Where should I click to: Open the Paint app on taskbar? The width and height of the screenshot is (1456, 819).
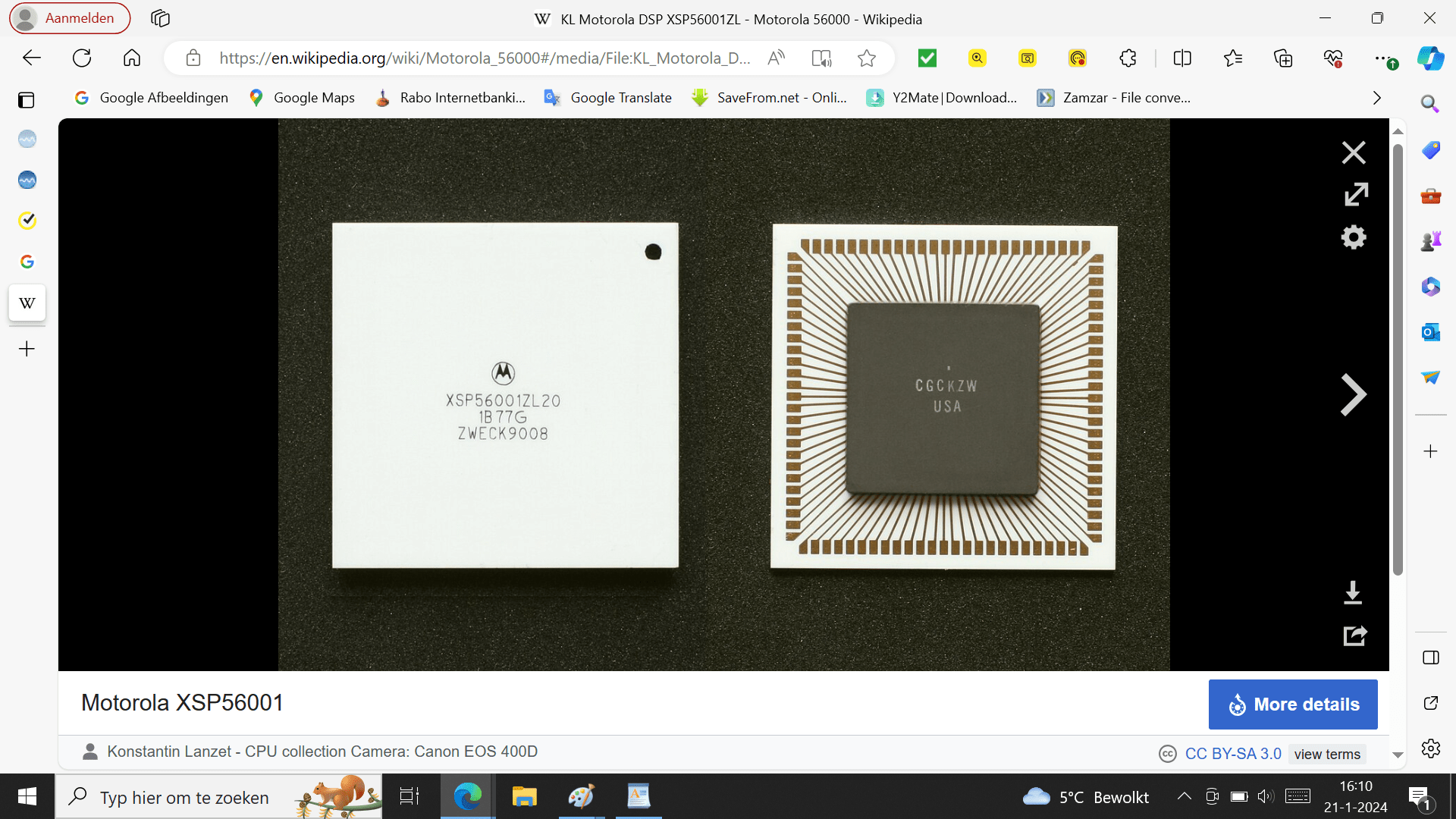[x=581, y=796]
